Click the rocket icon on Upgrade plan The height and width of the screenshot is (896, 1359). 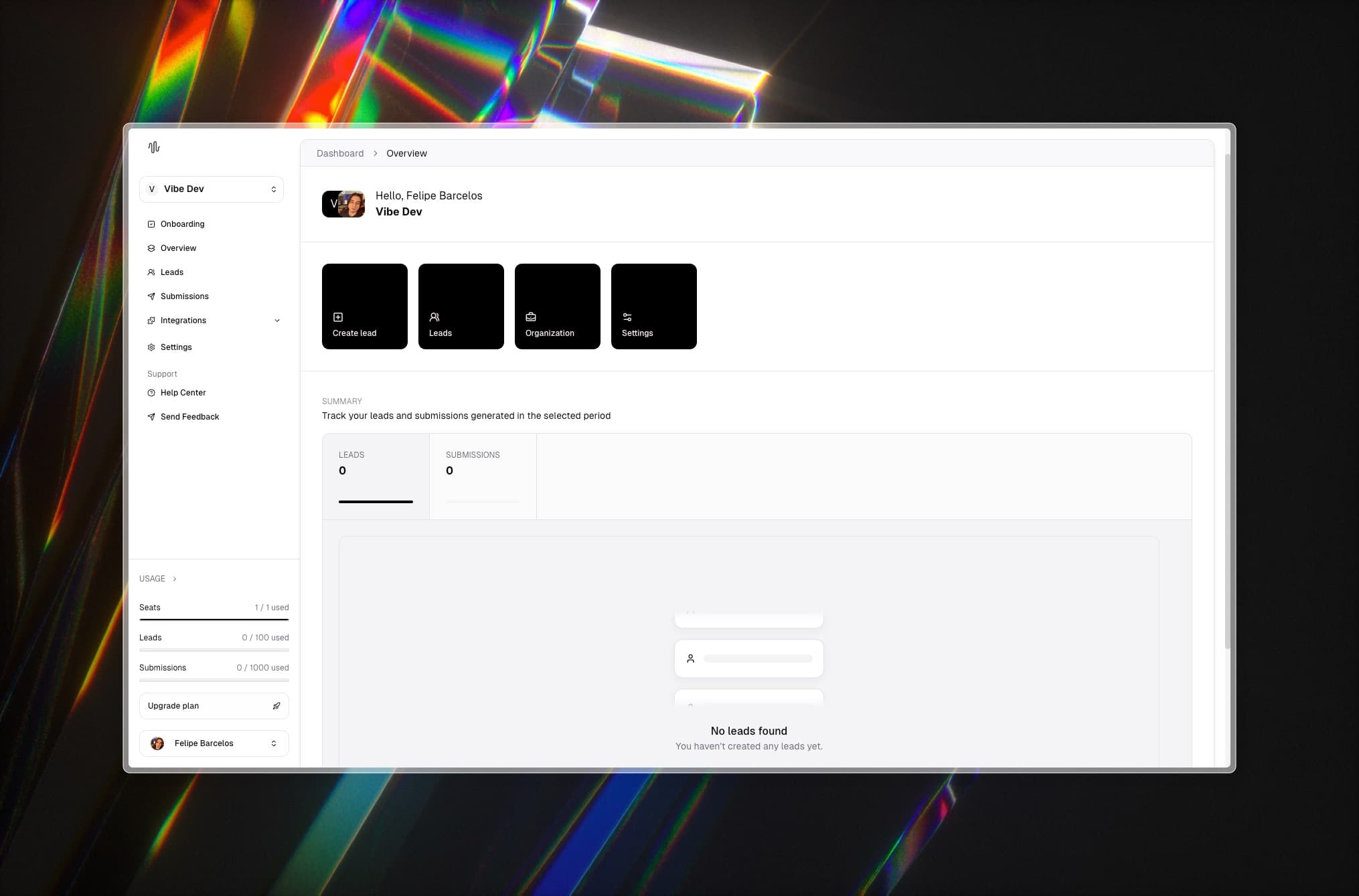[x=276, y=705]
